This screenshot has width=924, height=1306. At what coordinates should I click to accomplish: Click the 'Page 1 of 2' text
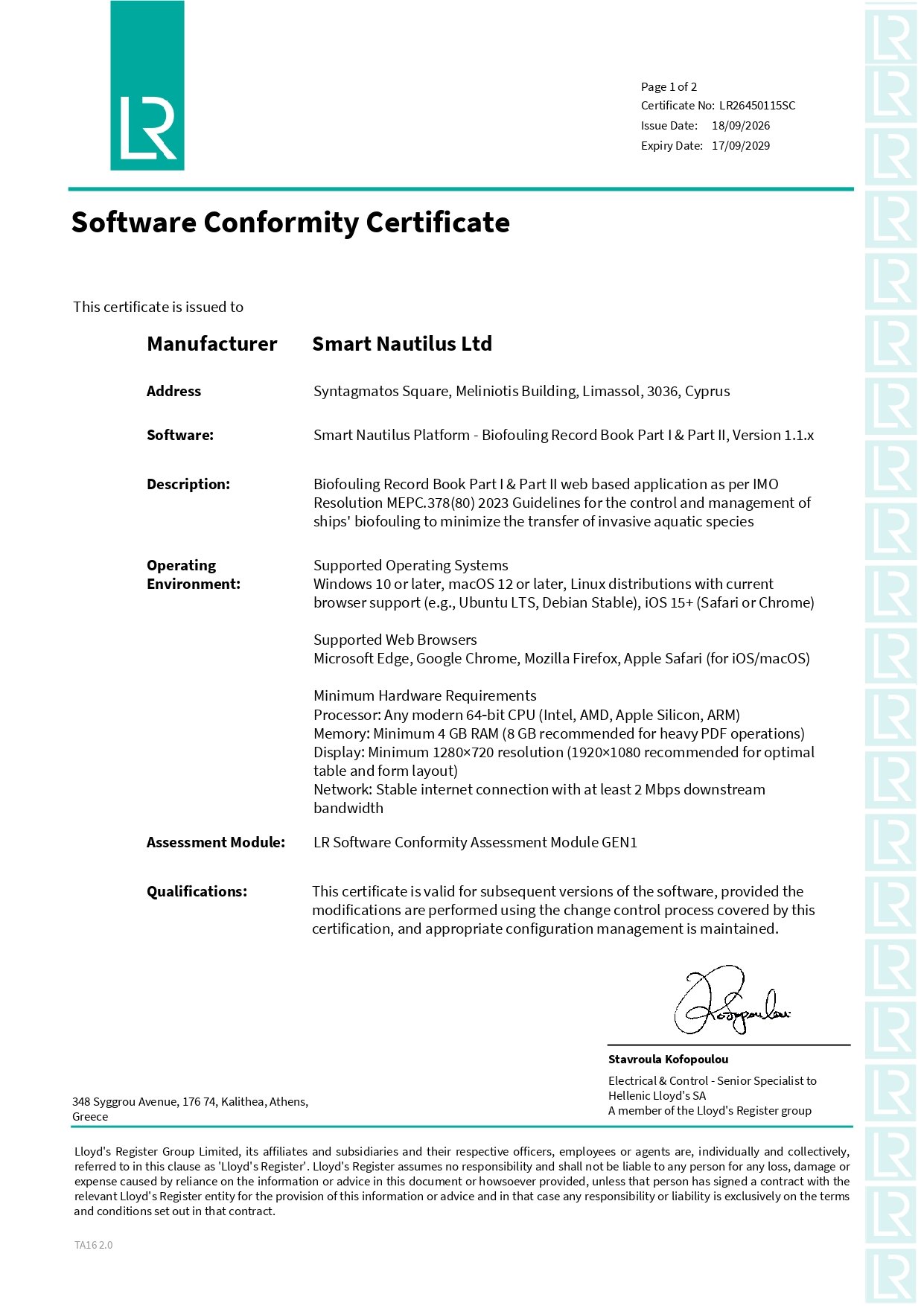click(669, 86)
